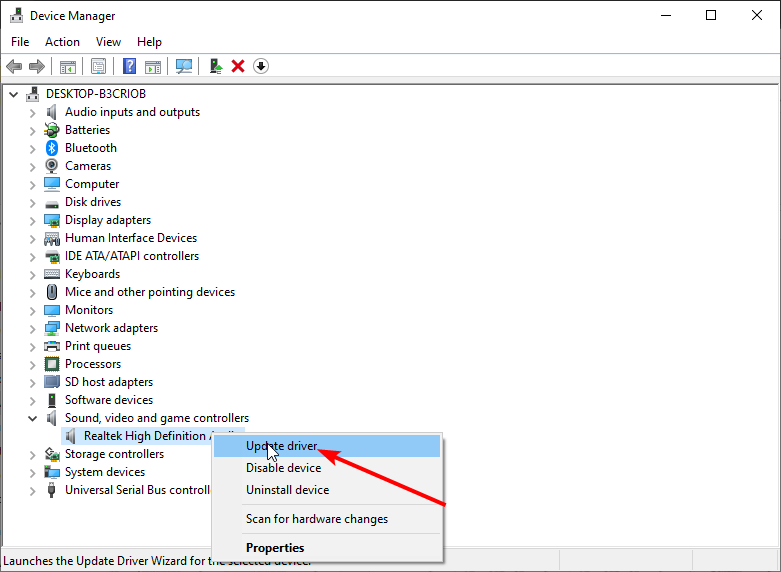Click the red X Uninstall device icon
Image resolution: width=781 pixels, height=572 pixels.
pyautogui.click(x=238, y=66)
